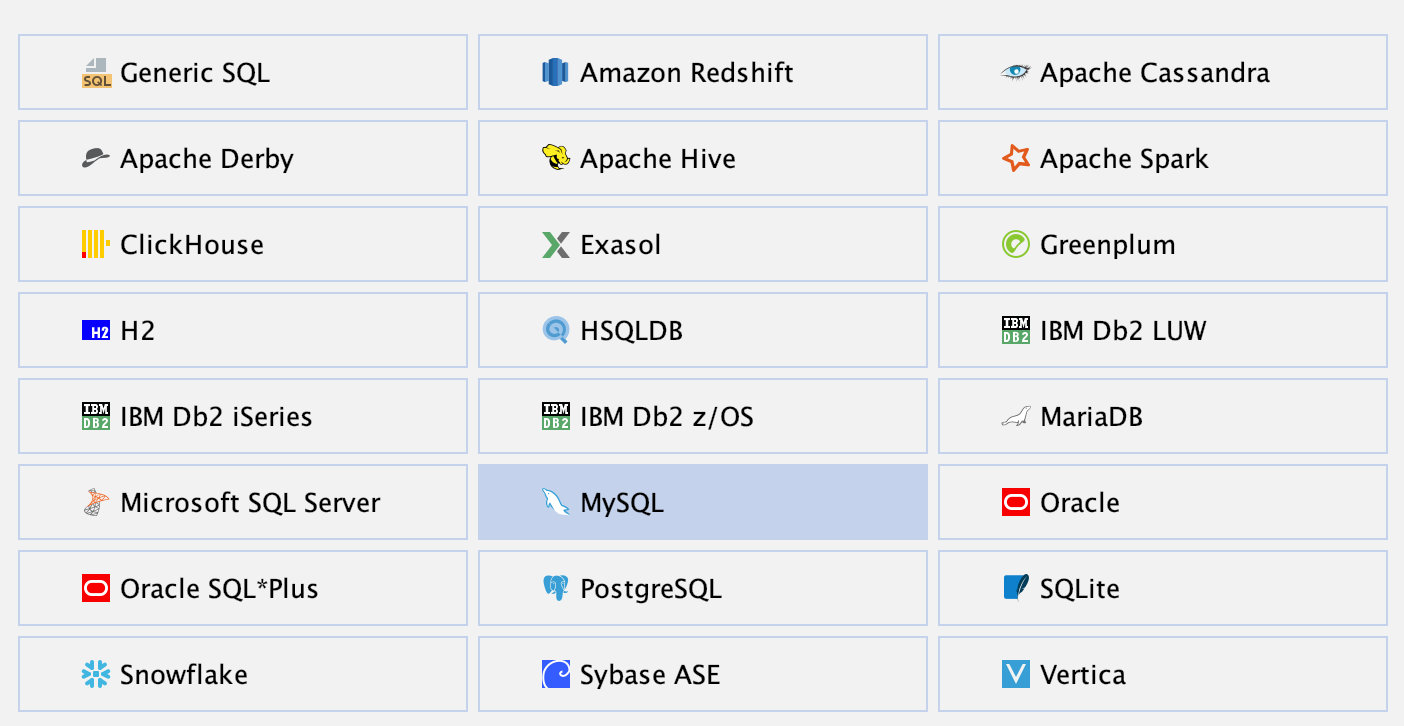
Task: Click the ClickHouse icon
Action: click(x=93, y=244)
